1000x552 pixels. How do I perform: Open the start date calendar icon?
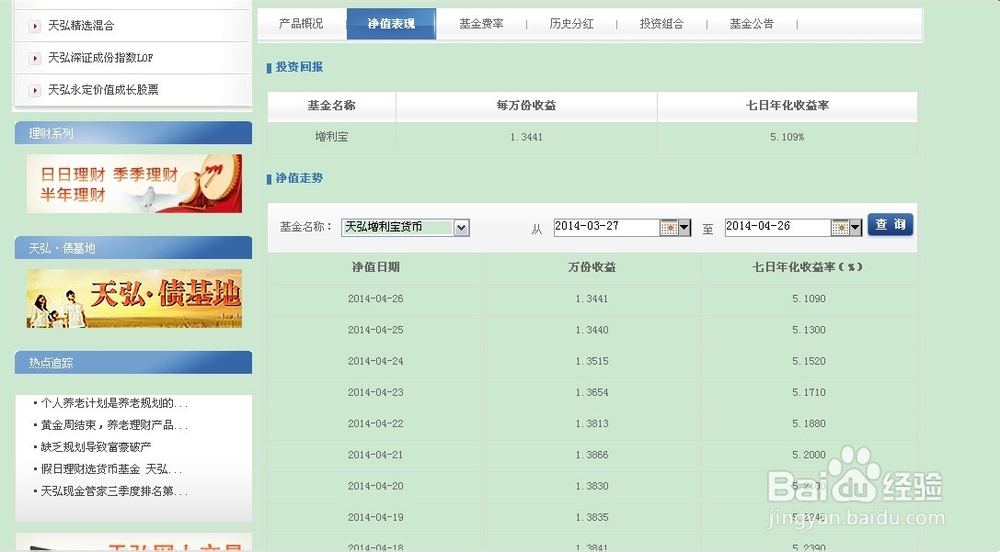tap(668, 227)
